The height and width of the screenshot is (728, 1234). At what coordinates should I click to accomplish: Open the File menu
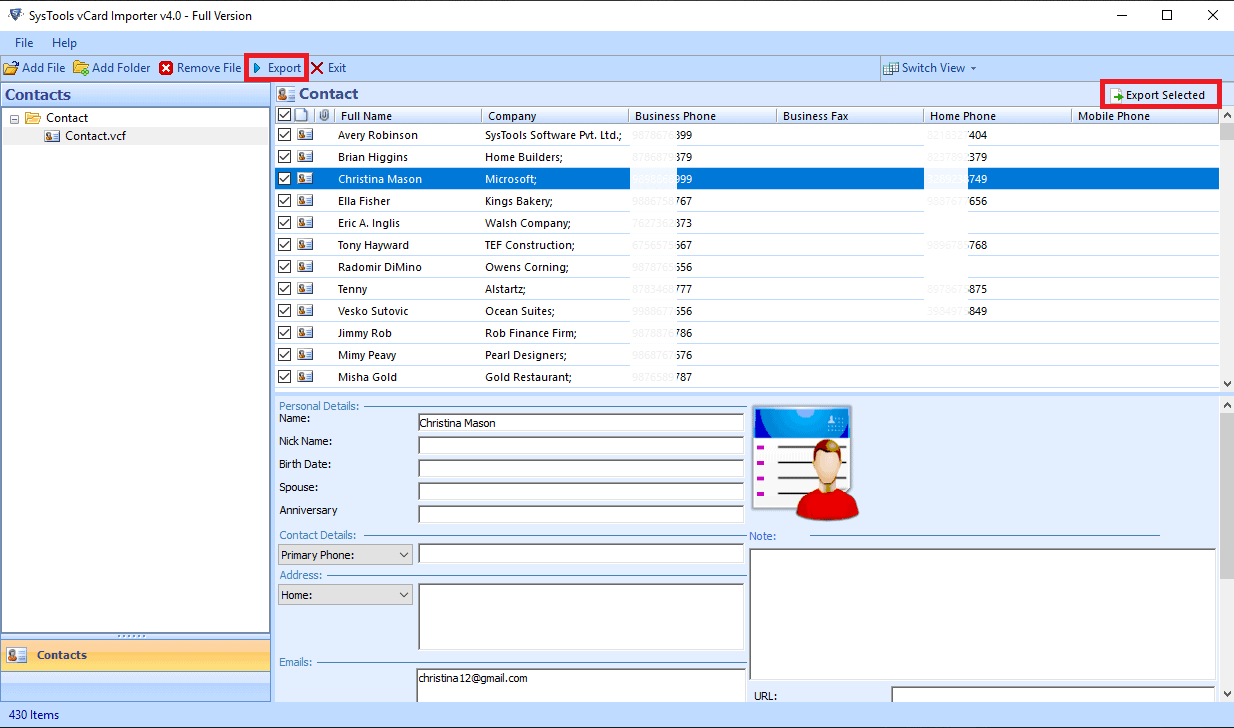(x=24, y=43)
